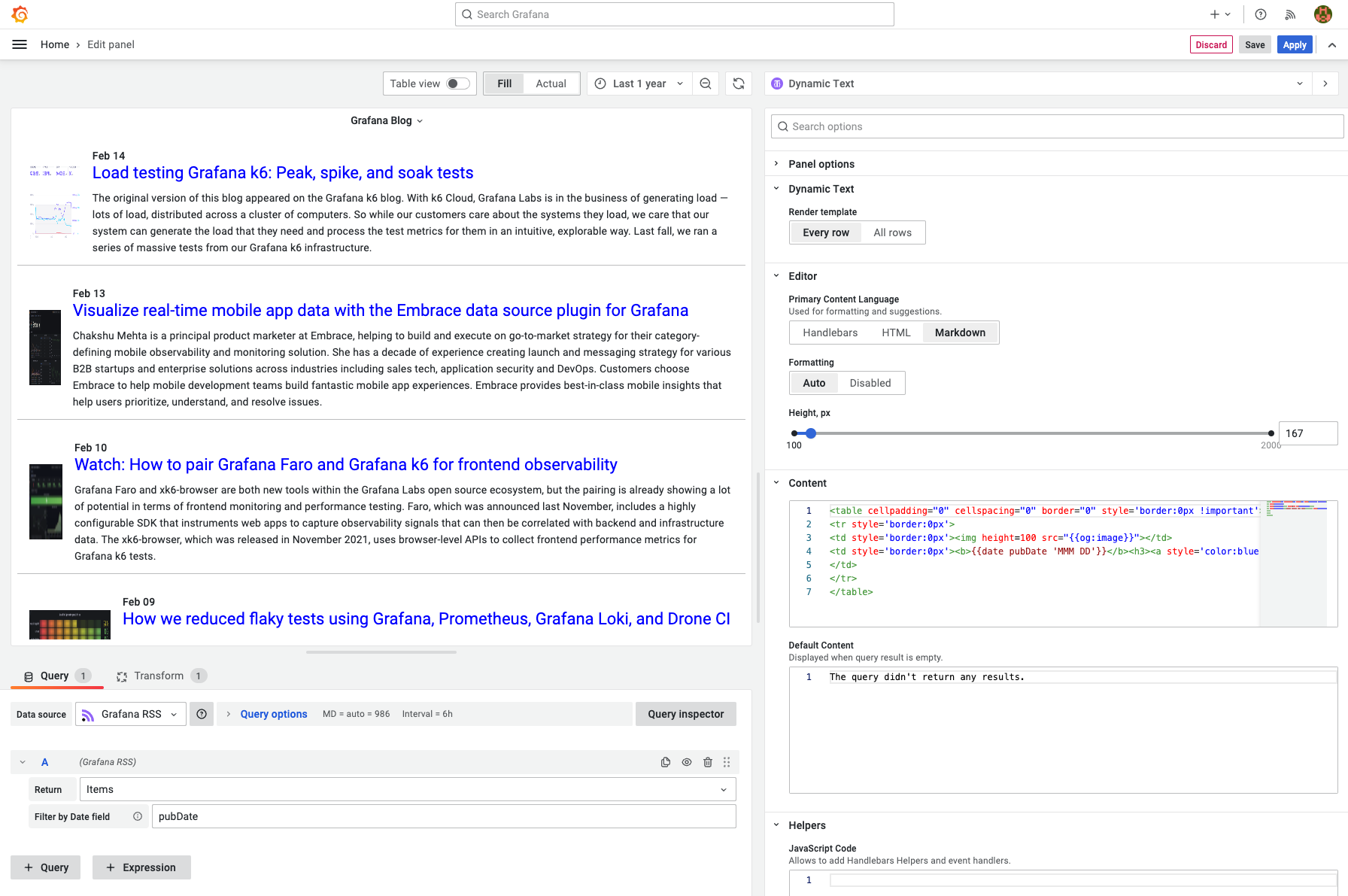The height and width of the screenshot is (896, 1348).
Task: Toggle query A visibility eye icon
Action: [687, 762]
